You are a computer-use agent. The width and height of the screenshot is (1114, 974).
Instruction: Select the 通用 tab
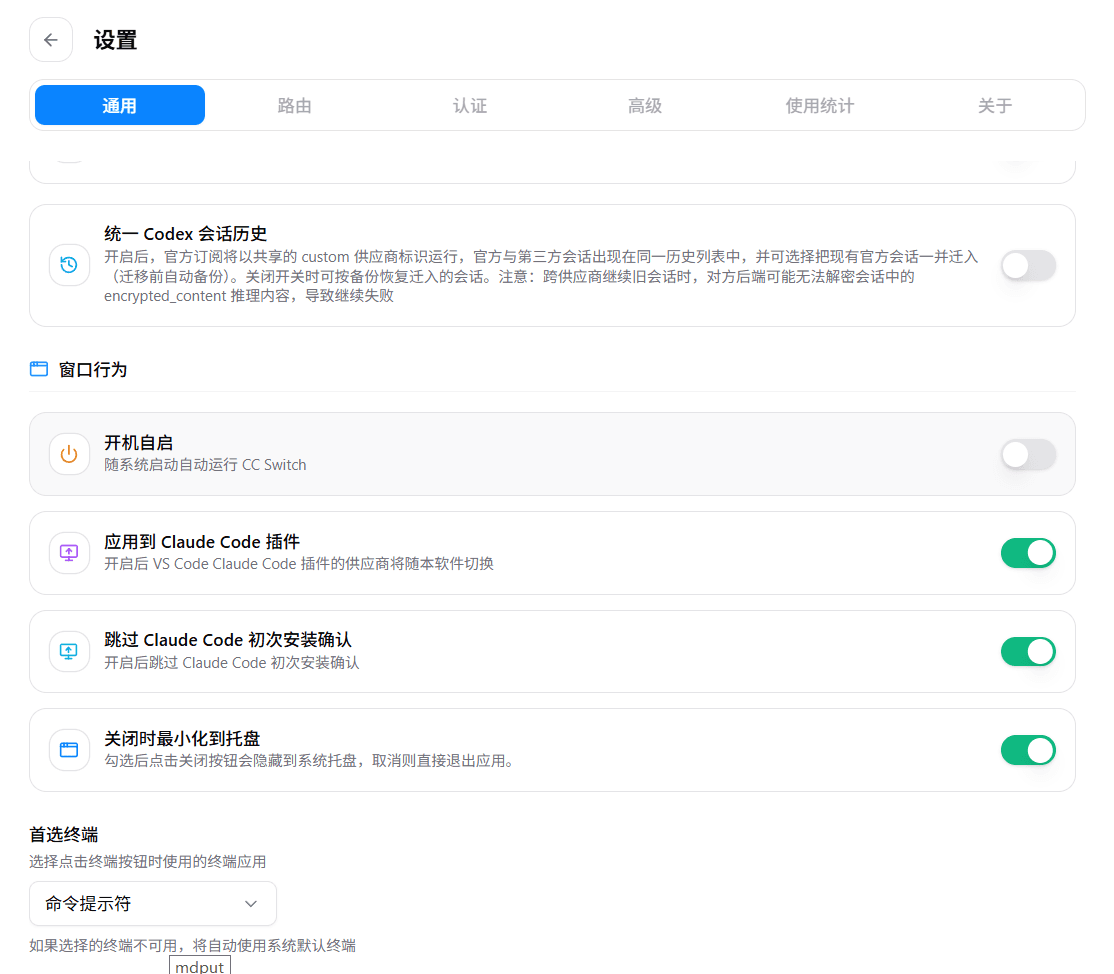120,105
